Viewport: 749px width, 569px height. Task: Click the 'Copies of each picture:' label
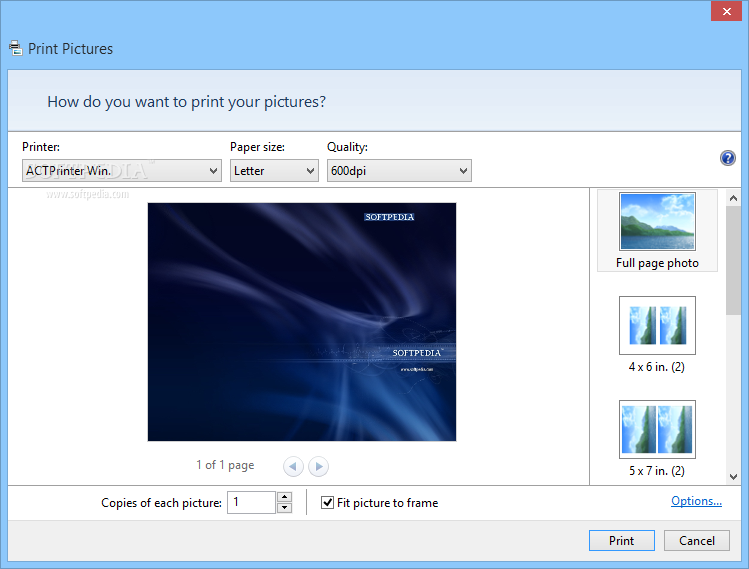click(161, 503)
